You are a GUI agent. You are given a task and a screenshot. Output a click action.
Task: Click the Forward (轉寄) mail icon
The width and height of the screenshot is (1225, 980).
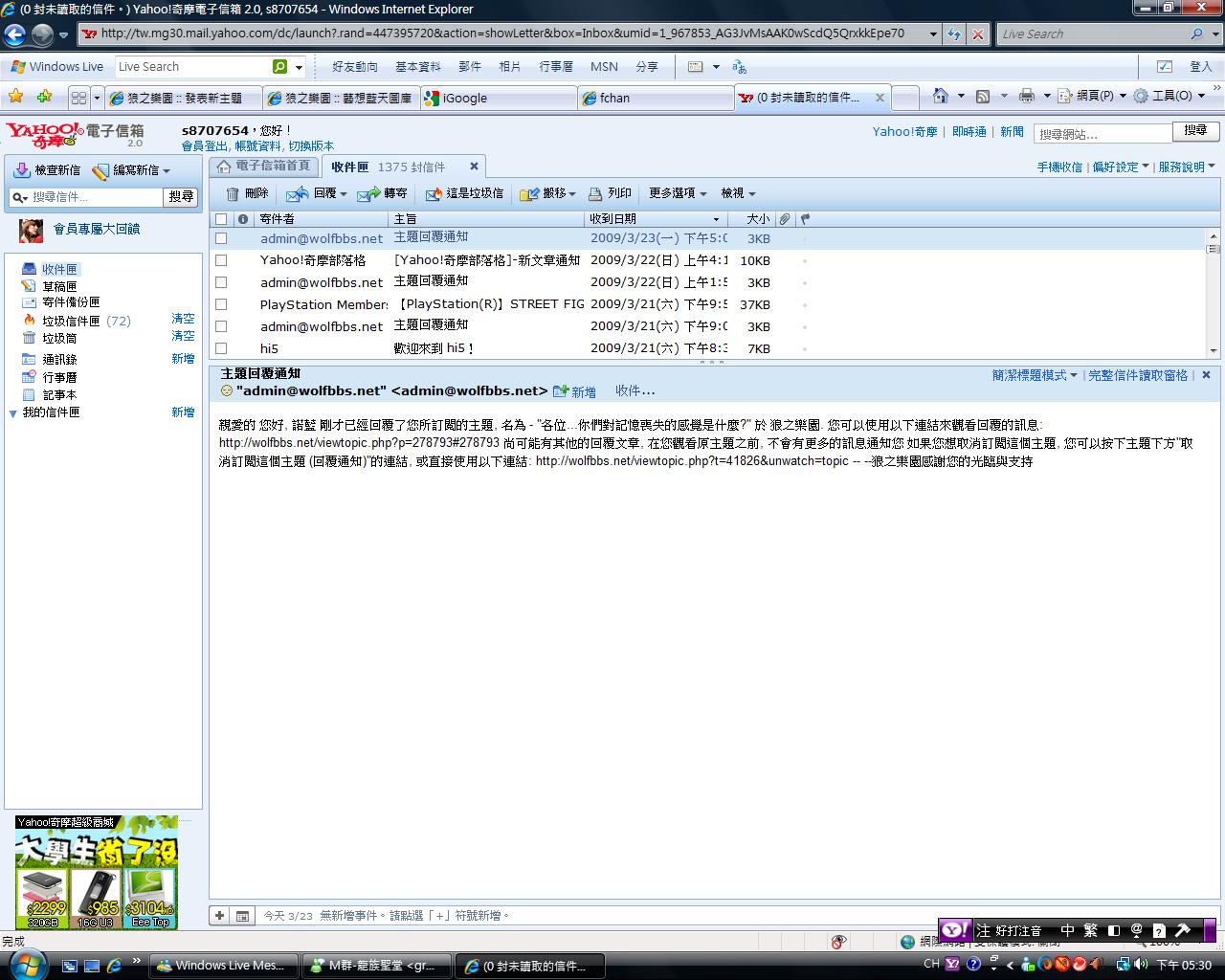click(x=368, y=194)
